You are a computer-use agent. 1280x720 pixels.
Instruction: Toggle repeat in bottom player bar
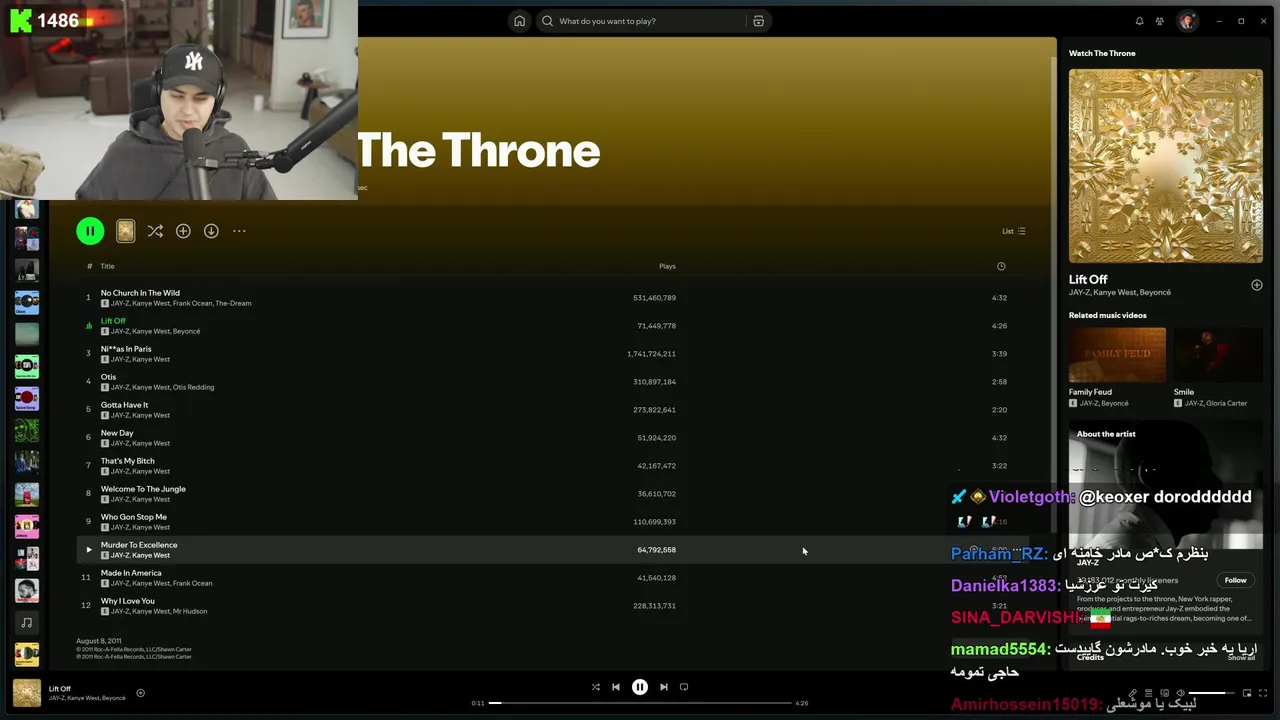tap(684, 687)
